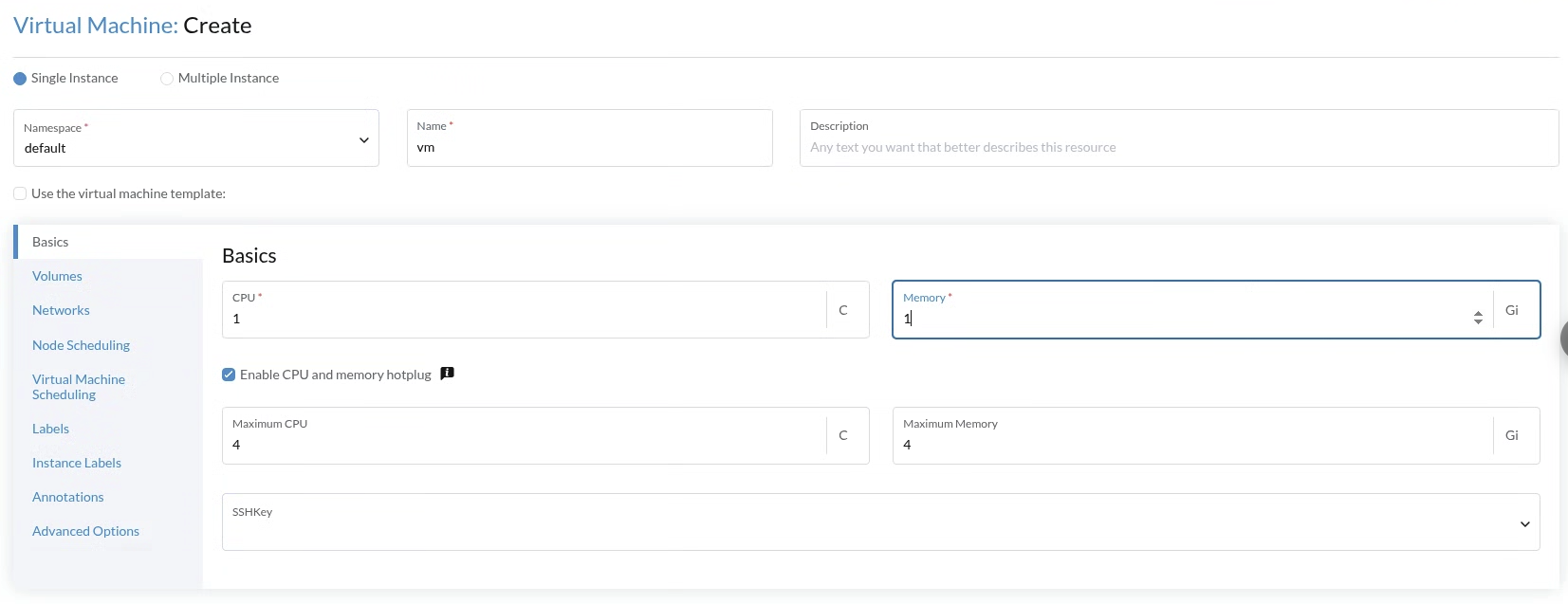
Task: Go to Node Scheduling tab
Action: coord(81,345)
